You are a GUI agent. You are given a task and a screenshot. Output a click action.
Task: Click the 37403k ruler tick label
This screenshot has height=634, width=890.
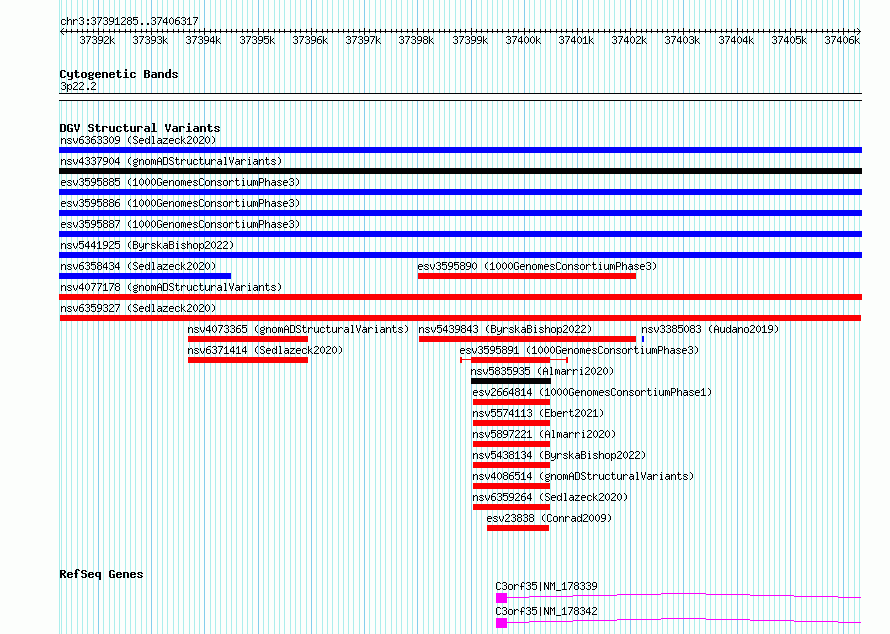point(682,40)
